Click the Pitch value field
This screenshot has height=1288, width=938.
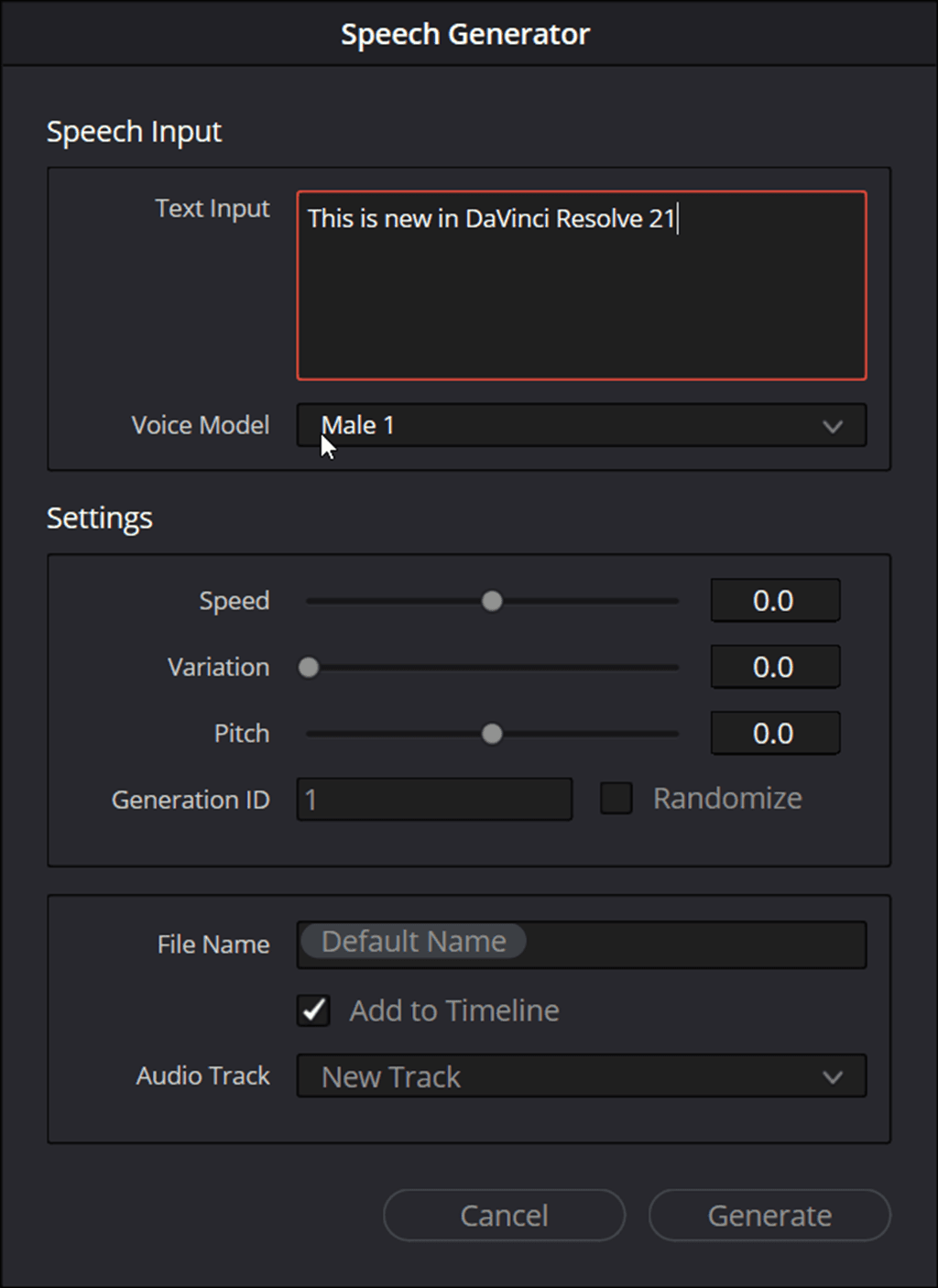tap(774, 733)
